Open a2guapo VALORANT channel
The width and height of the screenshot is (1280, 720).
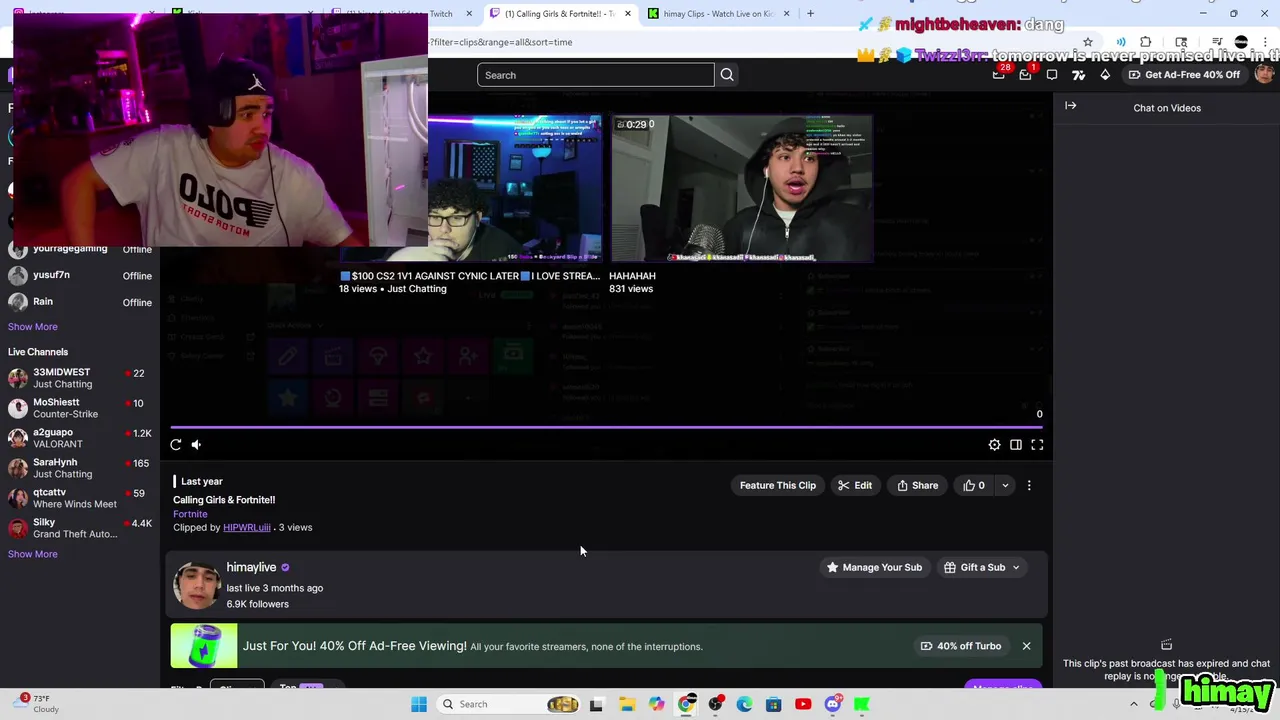[x=80, y=438]
